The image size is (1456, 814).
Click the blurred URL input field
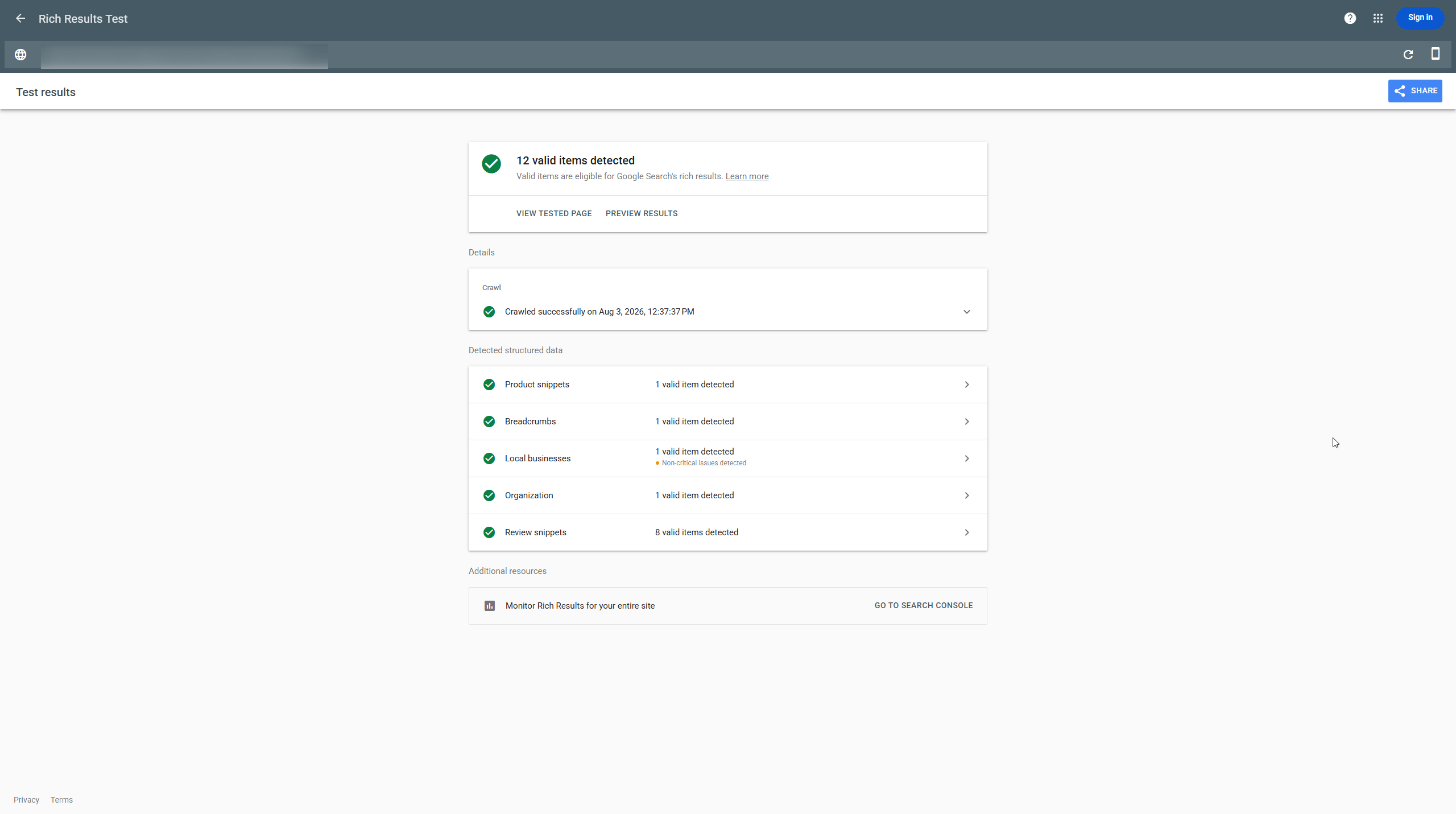click(x=184, y=56)
